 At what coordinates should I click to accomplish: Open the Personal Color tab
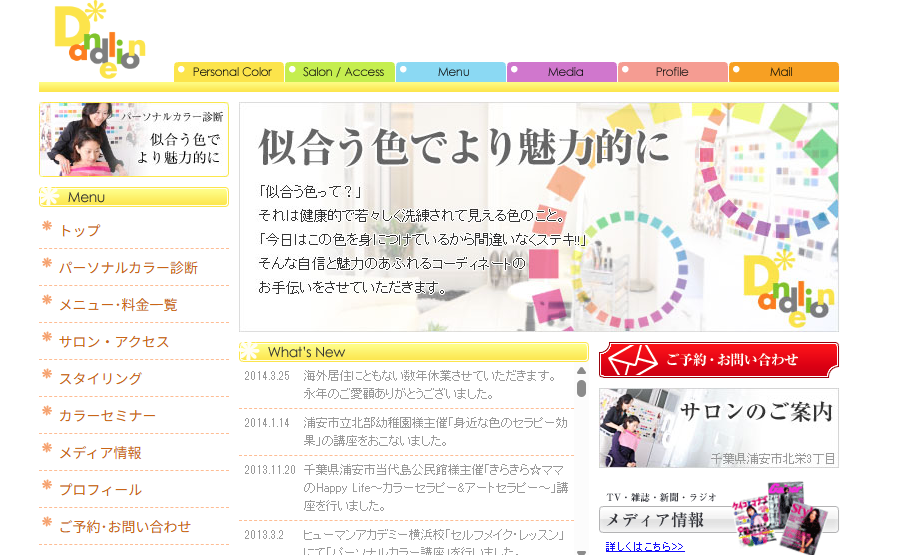click(229, 72)
